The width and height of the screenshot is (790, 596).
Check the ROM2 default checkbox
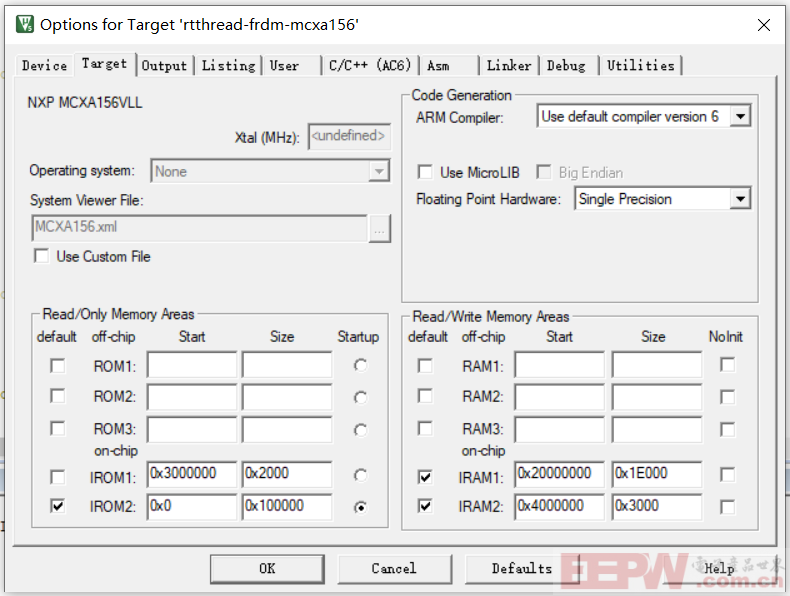click(57, 396)
